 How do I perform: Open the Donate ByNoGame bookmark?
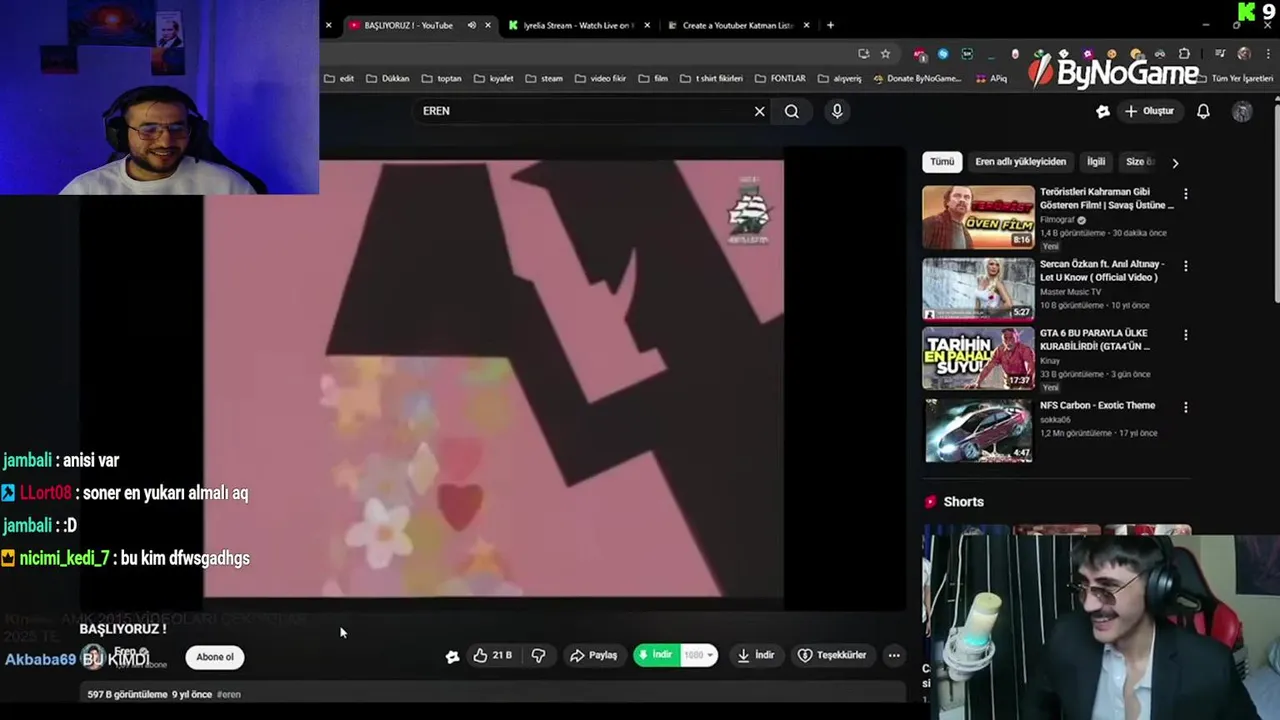tap(916, 78)
